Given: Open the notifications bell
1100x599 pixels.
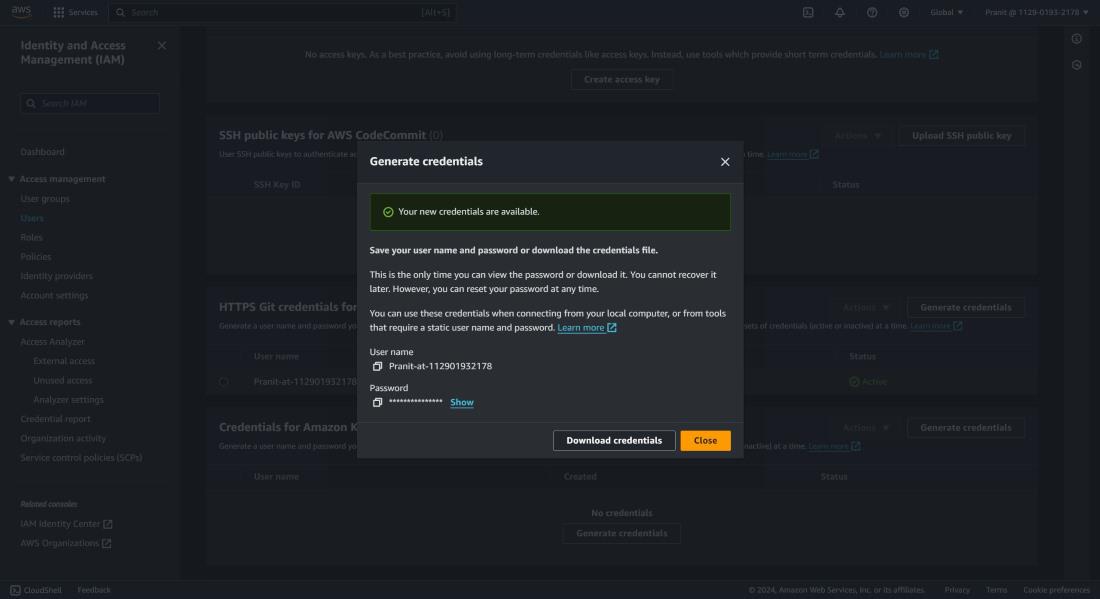Looking at the screenshot, I should pyautogui.click(x=840, y=12).
